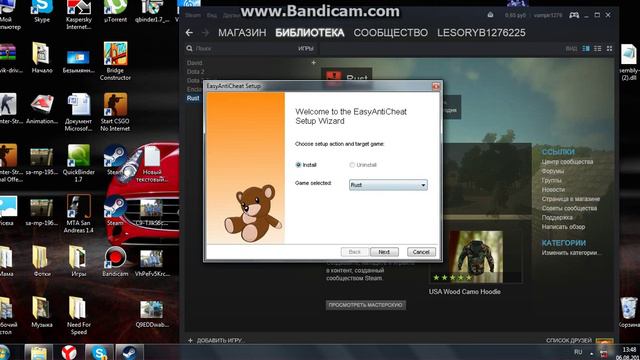Open Steam Big Picture mode controller icon
Image resolution: width=640 pixels, height=360 pixels.
tap(574, 15)
